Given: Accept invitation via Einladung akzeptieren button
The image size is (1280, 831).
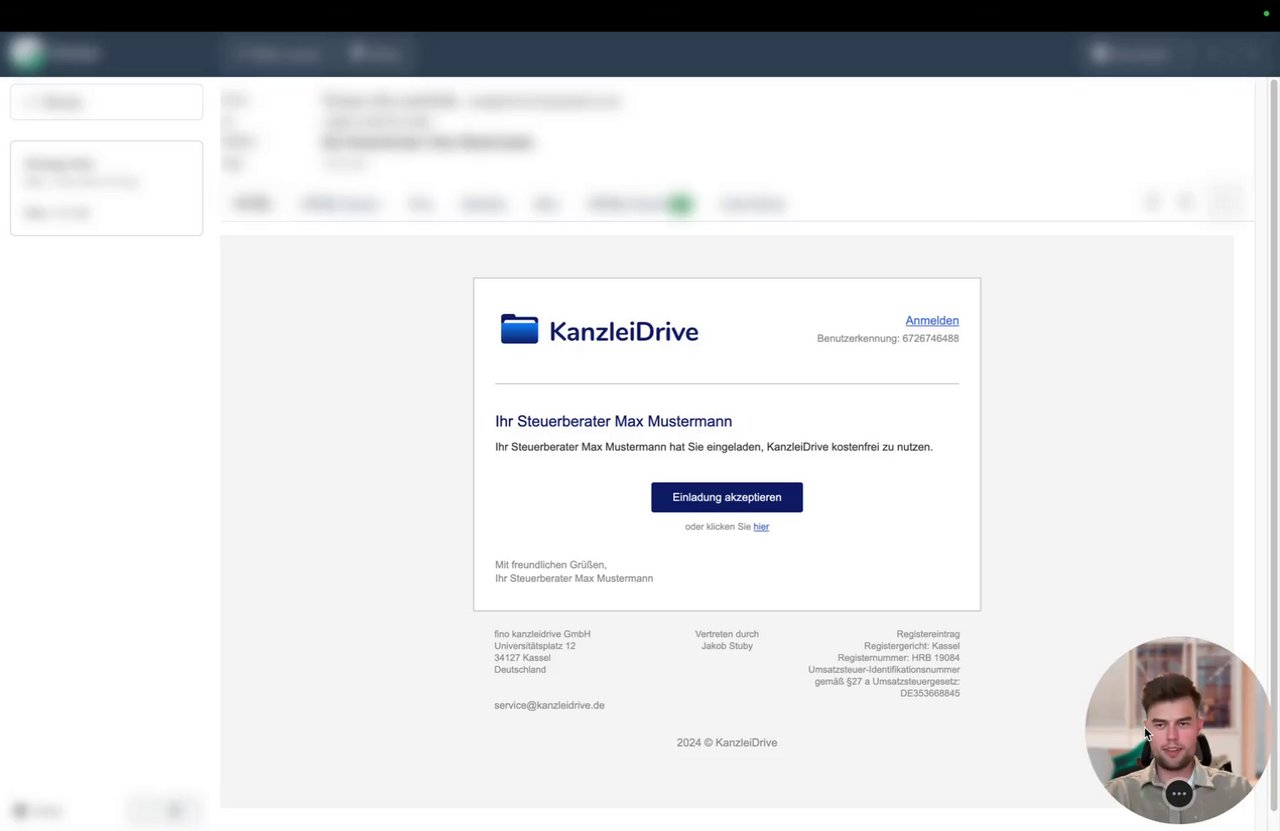Looking at the screenshot, I should (x=727, y=497).
